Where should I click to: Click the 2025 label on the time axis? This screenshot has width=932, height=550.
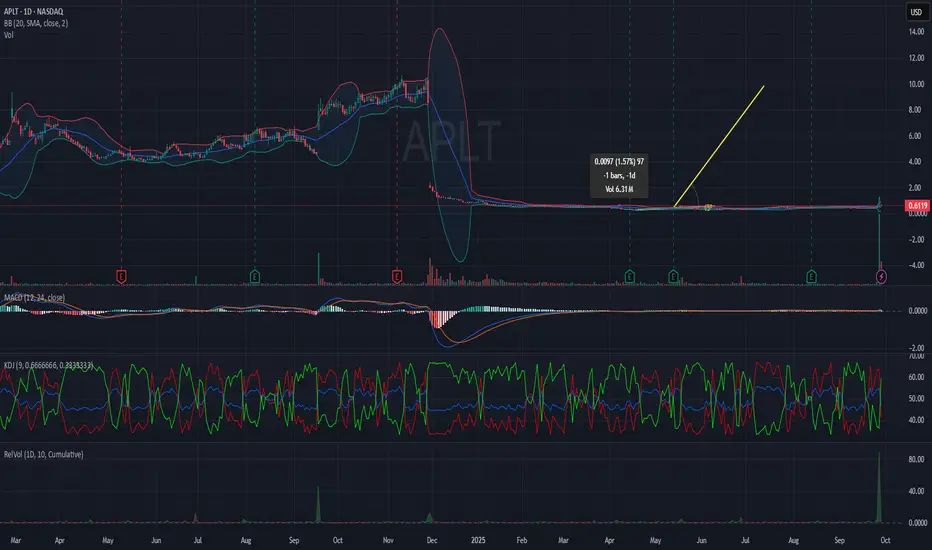478,540
